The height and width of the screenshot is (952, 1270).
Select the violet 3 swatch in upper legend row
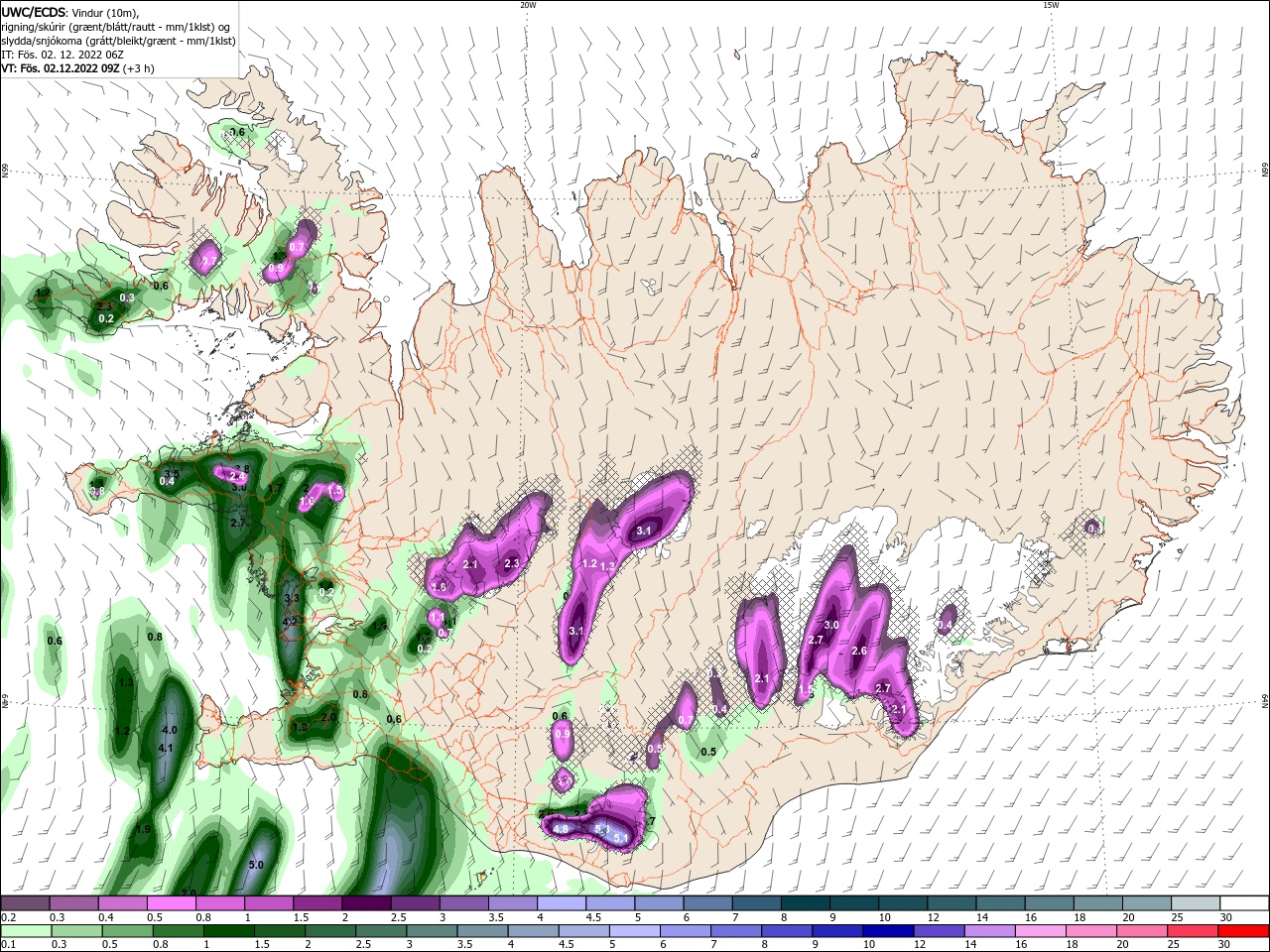pos(464,903)
